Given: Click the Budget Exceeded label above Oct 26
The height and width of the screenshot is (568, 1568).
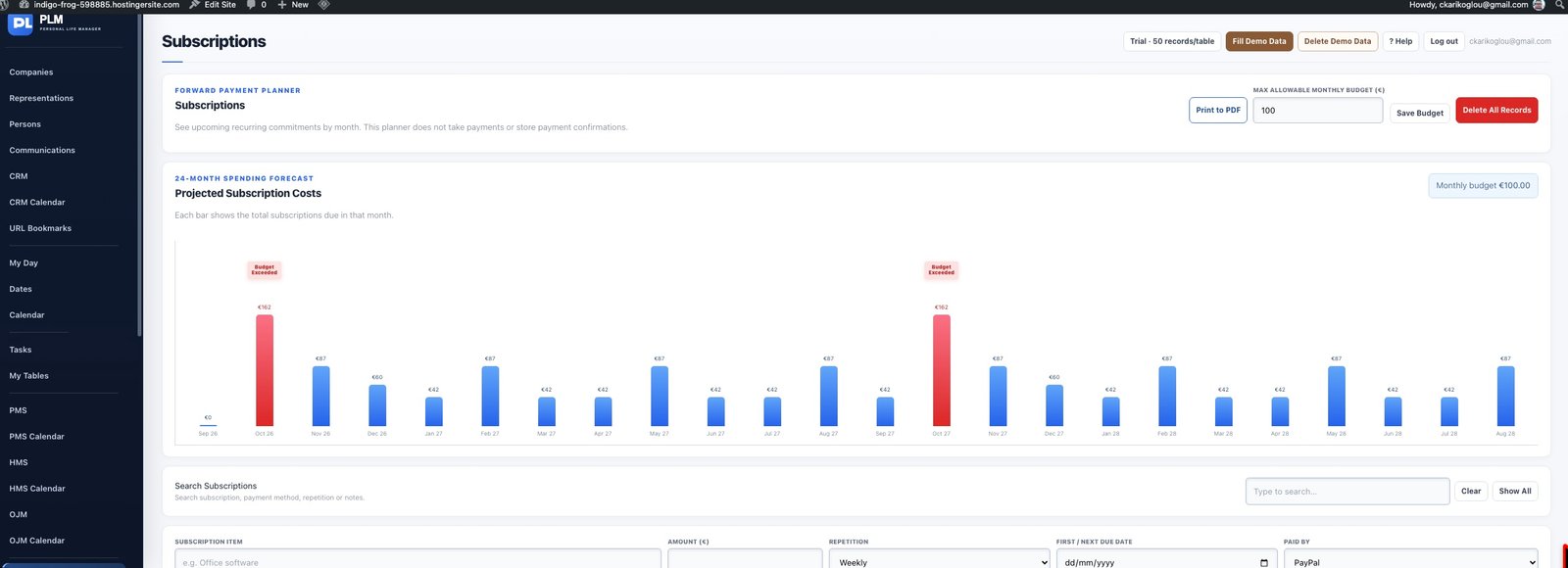Looking at the screenshot, I should coord(265,269).
